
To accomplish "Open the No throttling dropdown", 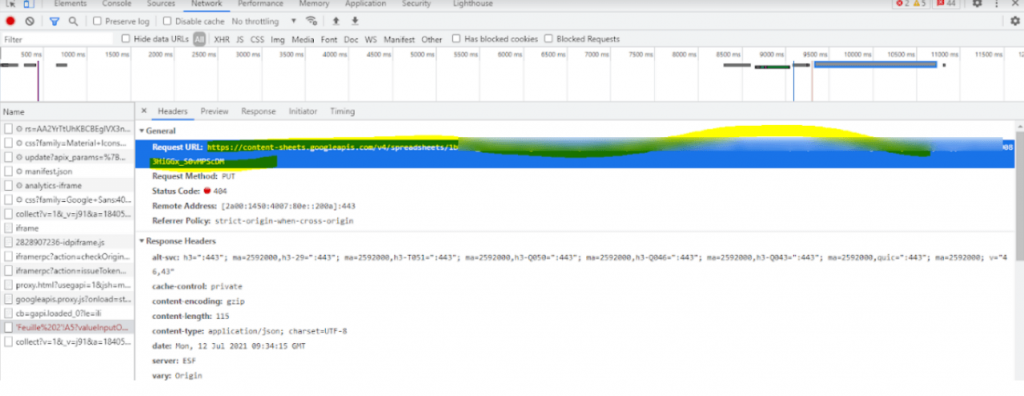I will coord(264,21).
